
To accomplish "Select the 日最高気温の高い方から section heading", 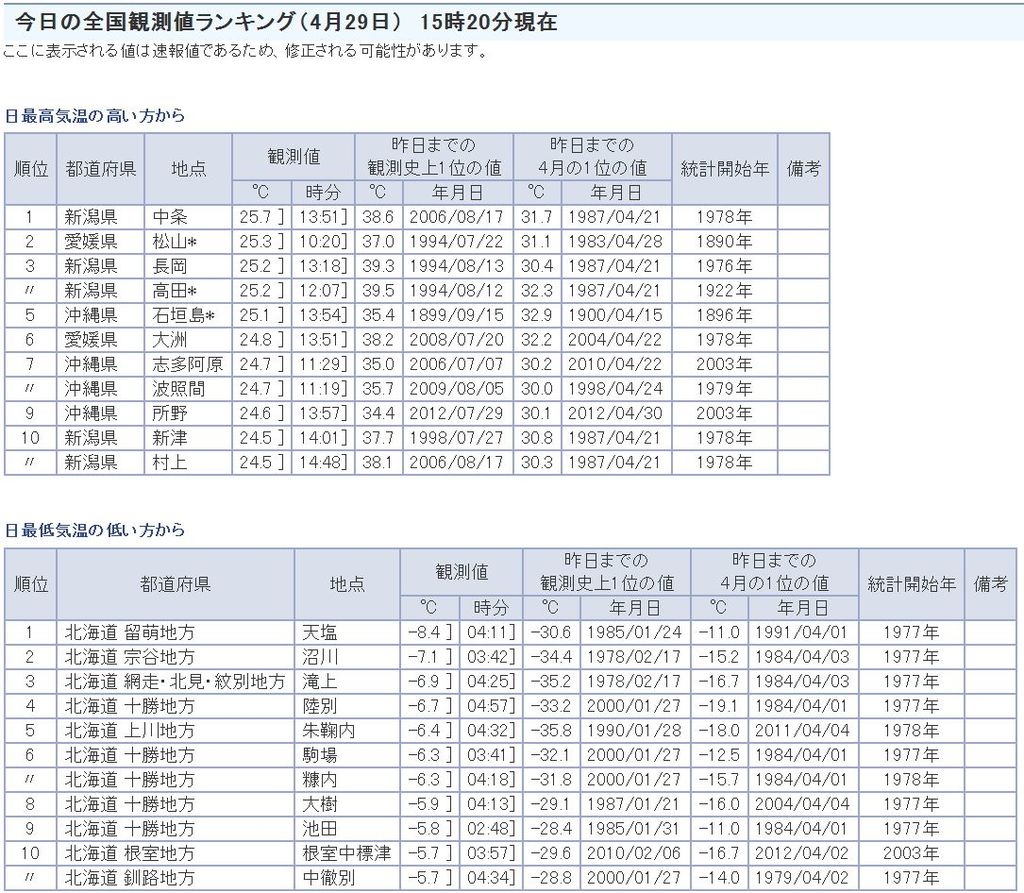I will point(95,116).
